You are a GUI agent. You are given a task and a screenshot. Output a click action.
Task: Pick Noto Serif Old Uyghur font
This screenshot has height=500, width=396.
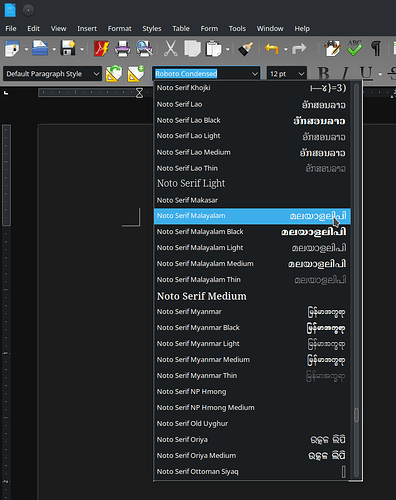(252, 424)
